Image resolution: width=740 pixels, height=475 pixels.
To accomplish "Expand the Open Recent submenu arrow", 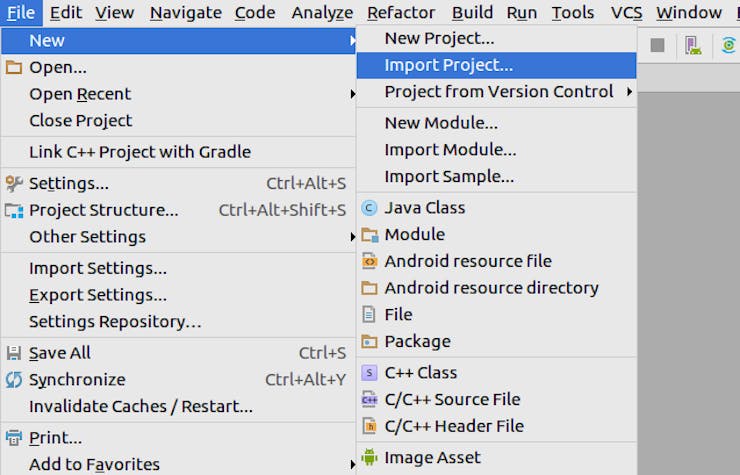I will [353, 94].
